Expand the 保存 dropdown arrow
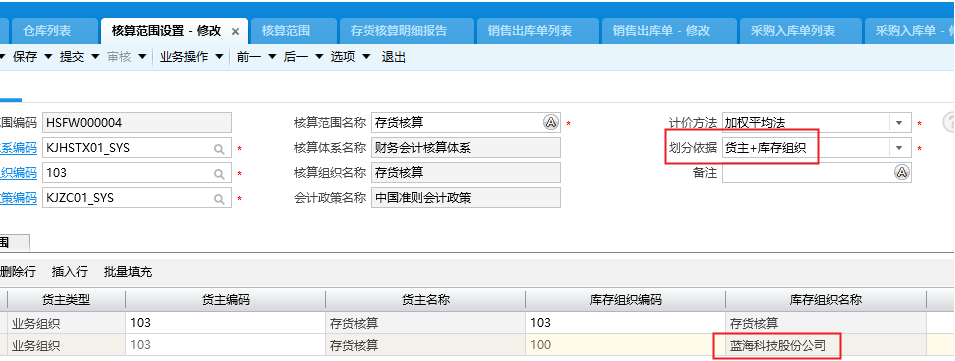Image resolution: width=955 pixels, height=361 pixels. [48, 57]
